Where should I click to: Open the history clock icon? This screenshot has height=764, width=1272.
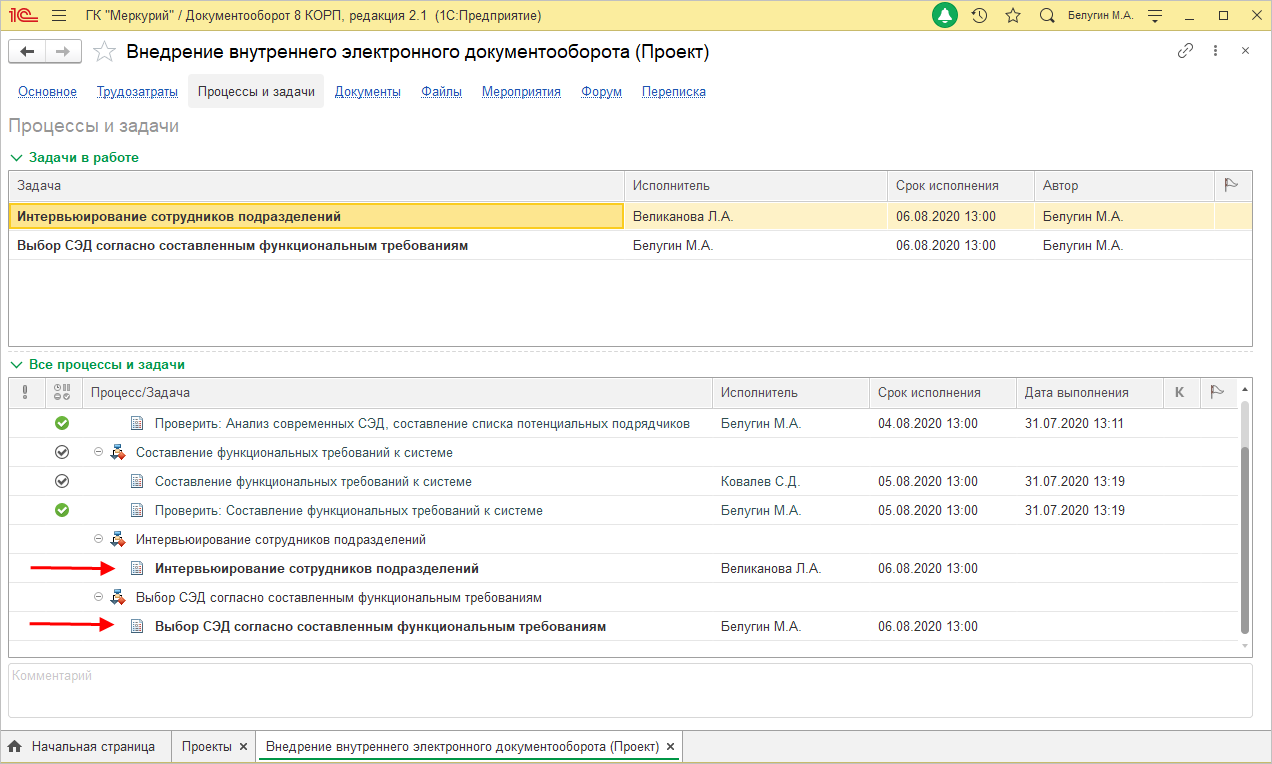980,16
